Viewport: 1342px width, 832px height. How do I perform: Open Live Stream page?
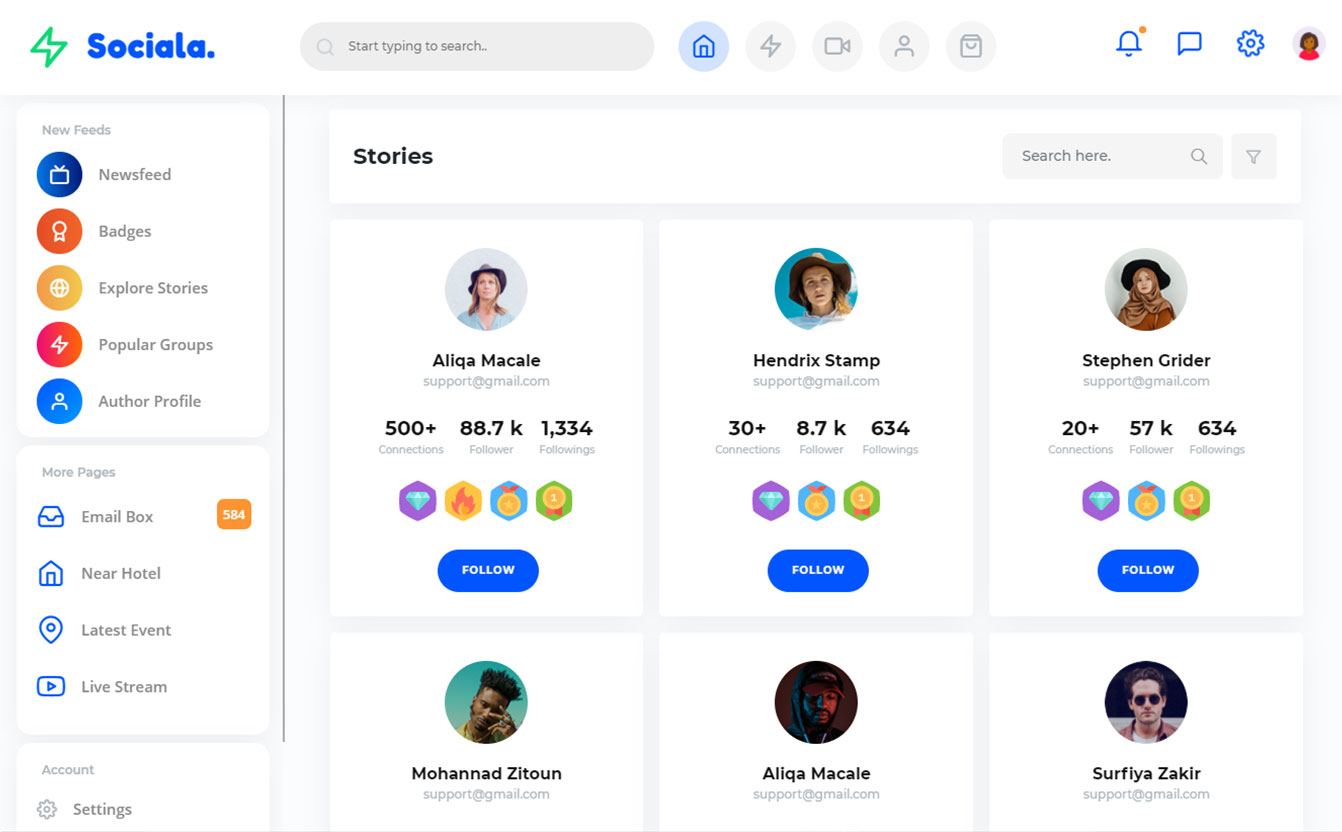pyautogui.click(x=123, y=687)
